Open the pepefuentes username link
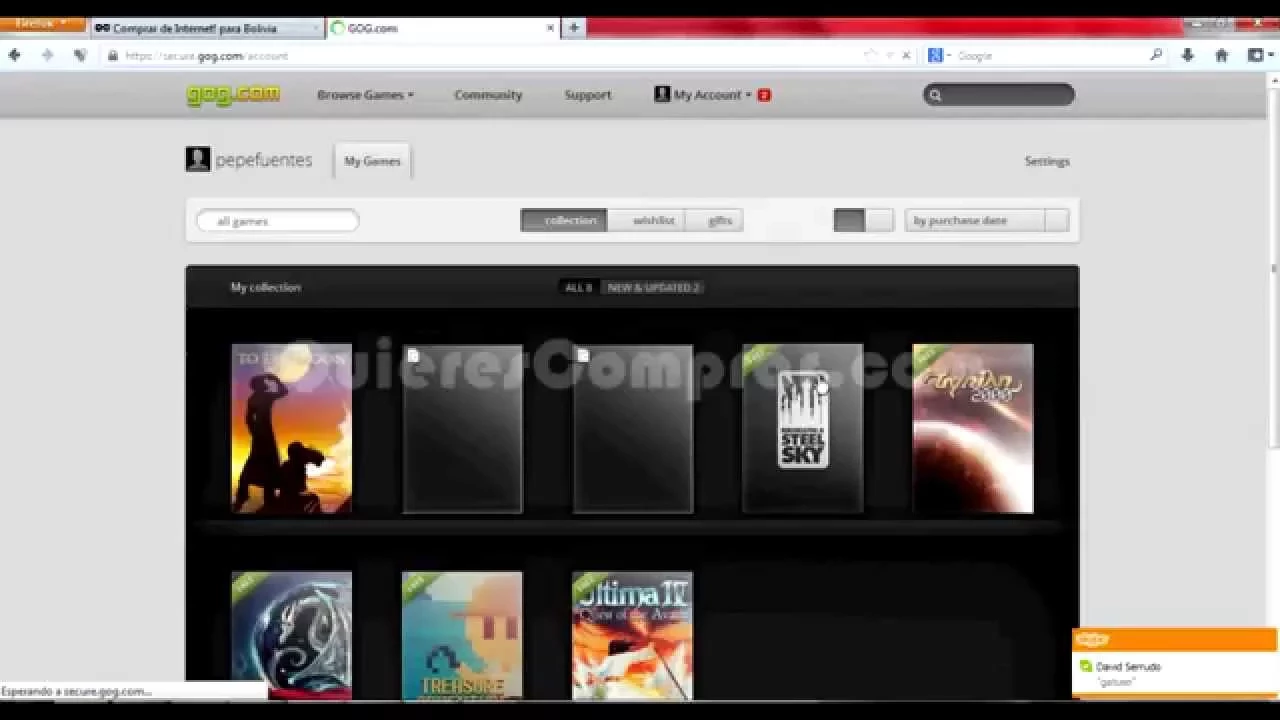1280x720 pixels. [x=264, y=160]
